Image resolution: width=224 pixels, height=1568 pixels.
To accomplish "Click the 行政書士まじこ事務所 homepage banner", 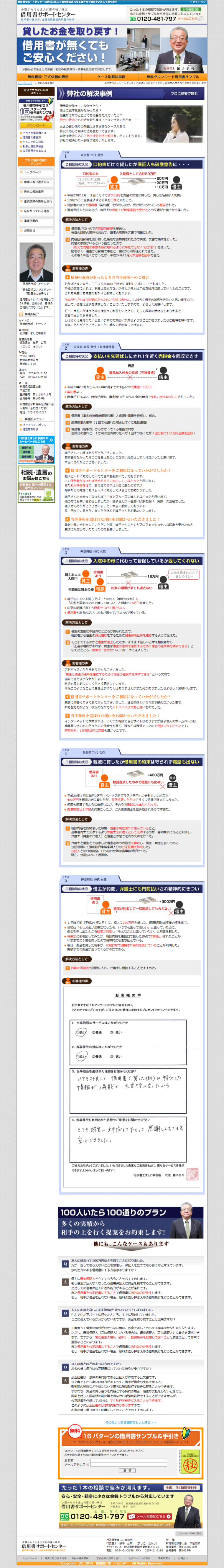I will [36, 449].
